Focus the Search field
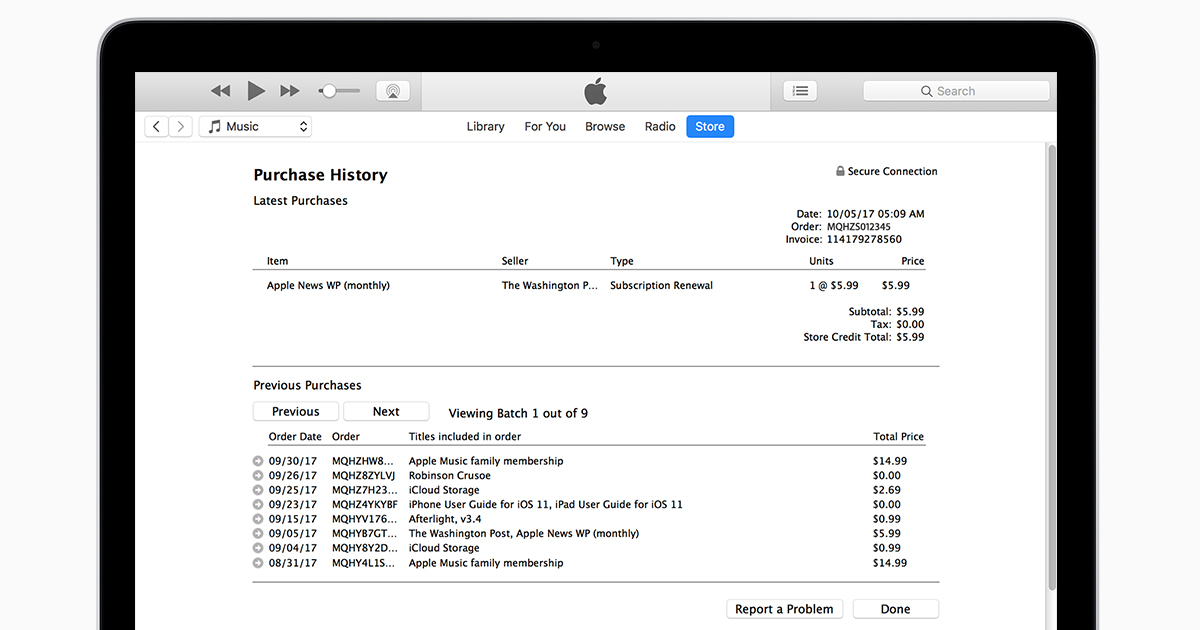 [x=956, y=91]
